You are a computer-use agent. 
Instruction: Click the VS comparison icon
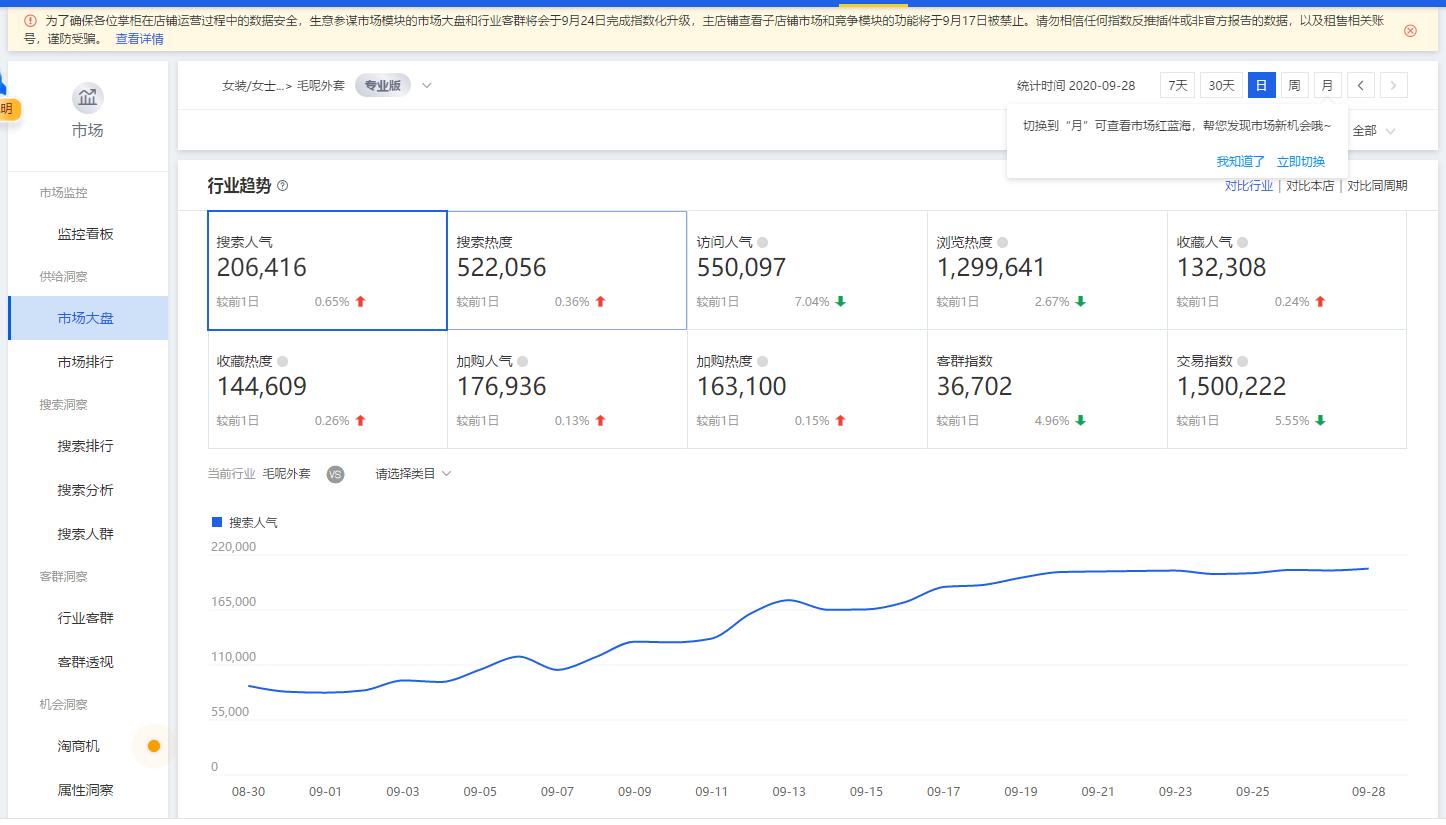(x=335, y=474)
